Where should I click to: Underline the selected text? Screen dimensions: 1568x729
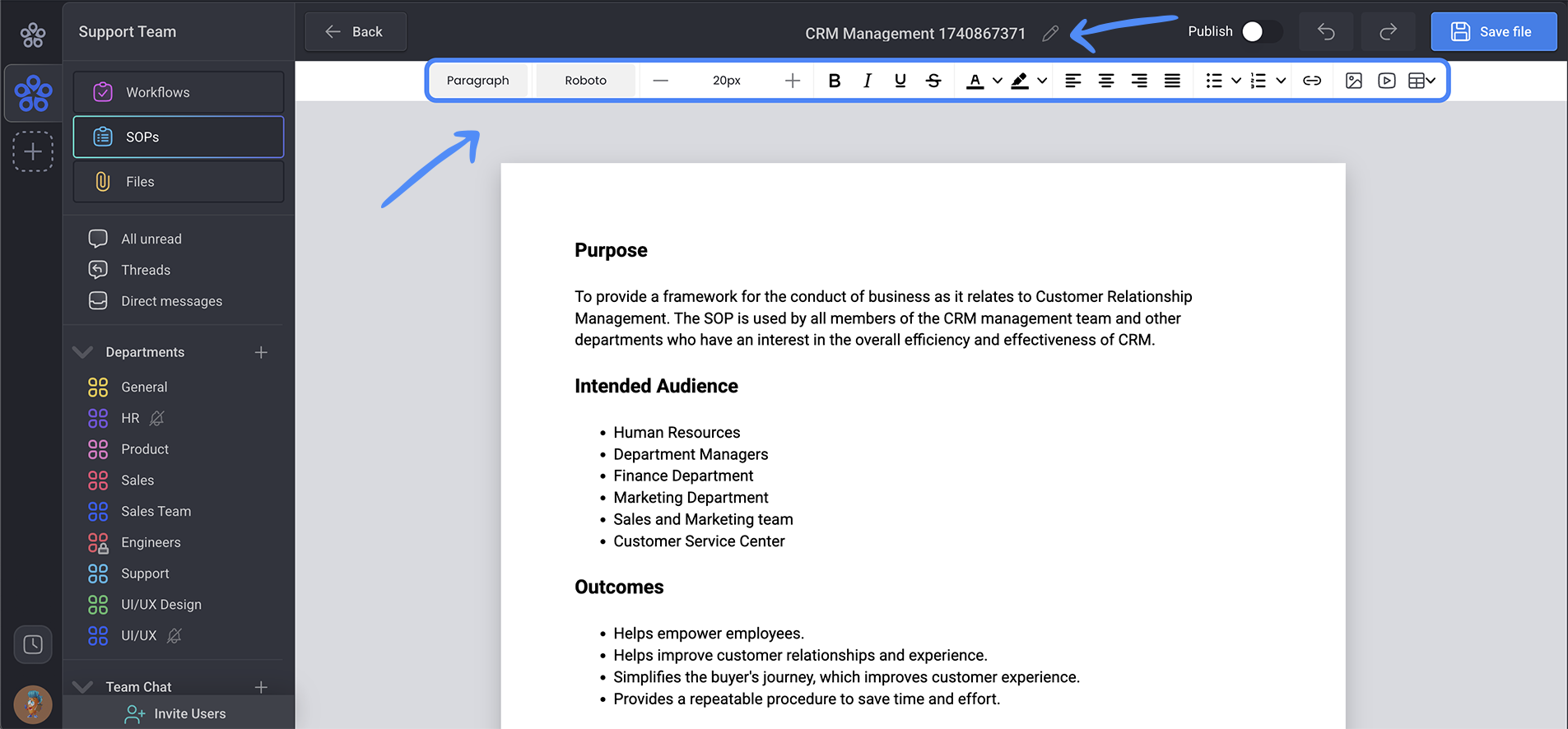(x=900, y=81)
